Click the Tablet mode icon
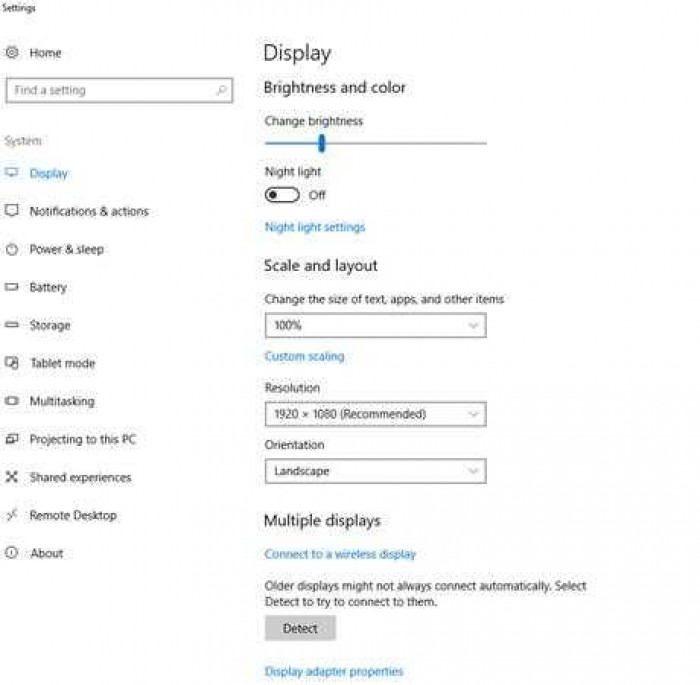This screenshot has height=685, width=700. (x=12, y=363)
